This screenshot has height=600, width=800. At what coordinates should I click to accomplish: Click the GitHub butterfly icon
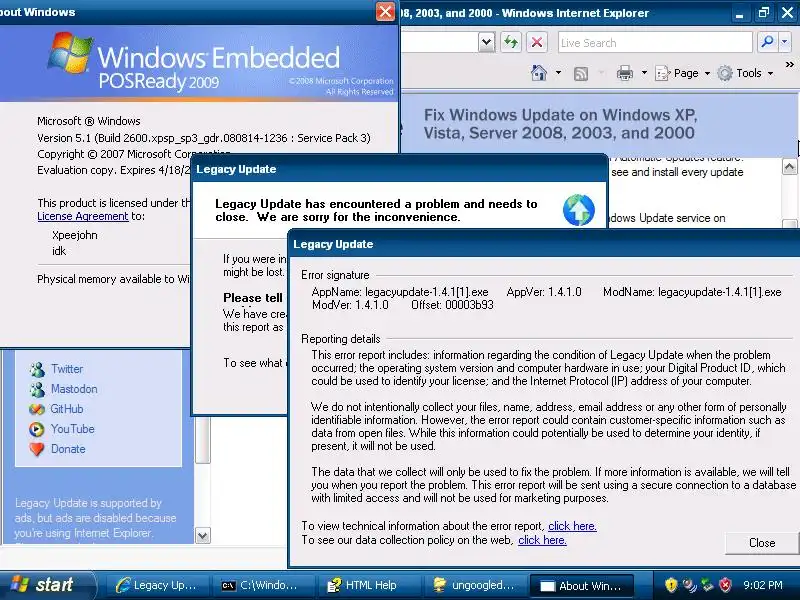(x=37, y=409)
